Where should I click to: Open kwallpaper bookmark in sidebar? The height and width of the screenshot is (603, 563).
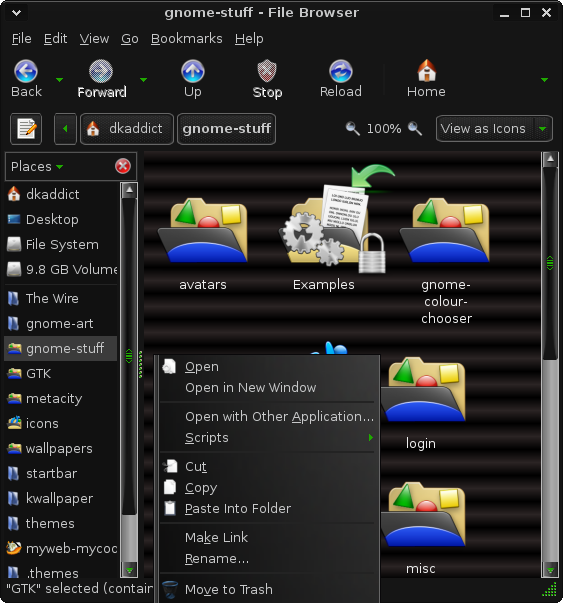[x=62, y=498]
